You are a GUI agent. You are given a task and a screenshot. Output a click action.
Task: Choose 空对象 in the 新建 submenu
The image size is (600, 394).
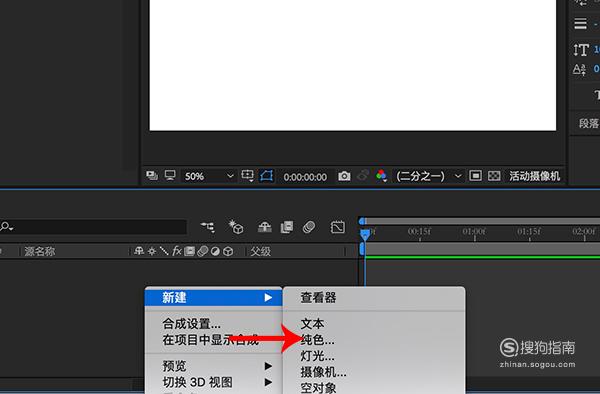pyautogui.click(x=318, y=387)
